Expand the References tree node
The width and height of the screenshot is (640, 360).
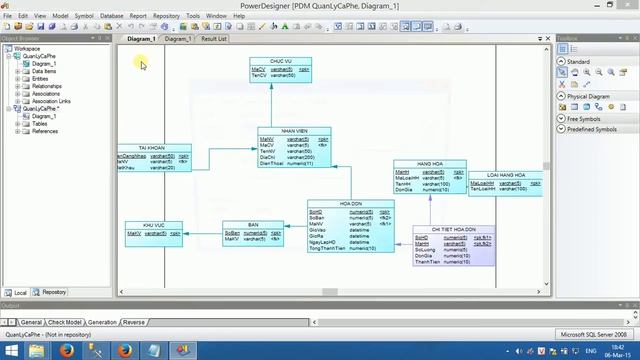click(x=18, y=131)
